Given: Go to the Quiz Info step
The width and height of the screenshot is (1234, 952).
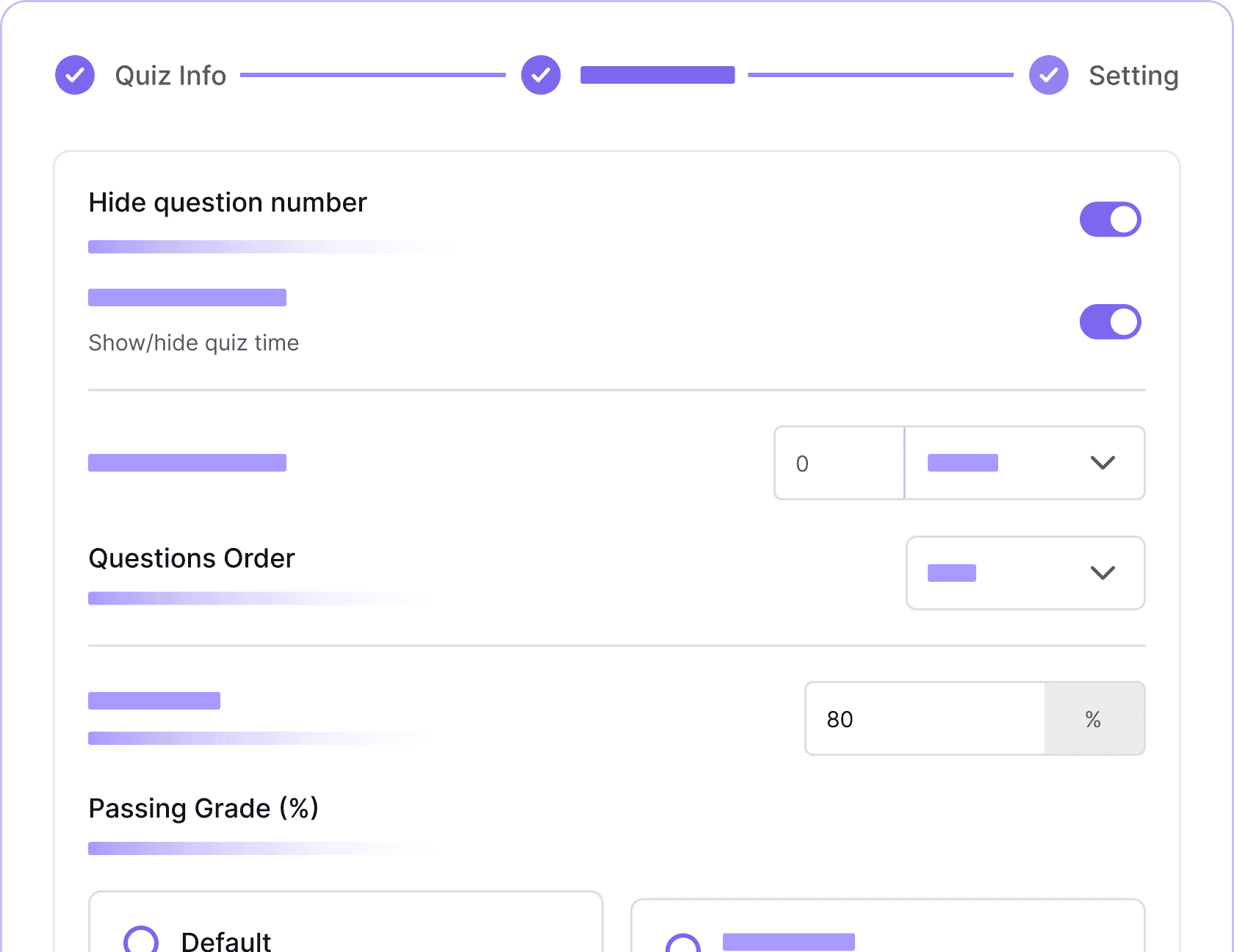Looking at the screenshot, I should pos(170,76).
